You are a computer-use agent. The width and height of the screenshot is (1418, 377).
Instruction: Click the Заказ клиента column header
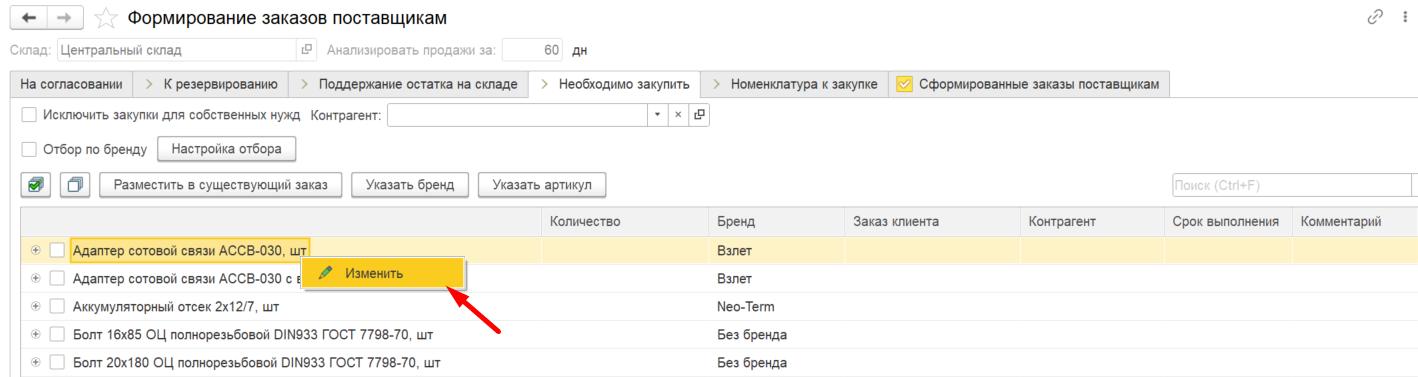click(x=932, y=221)
